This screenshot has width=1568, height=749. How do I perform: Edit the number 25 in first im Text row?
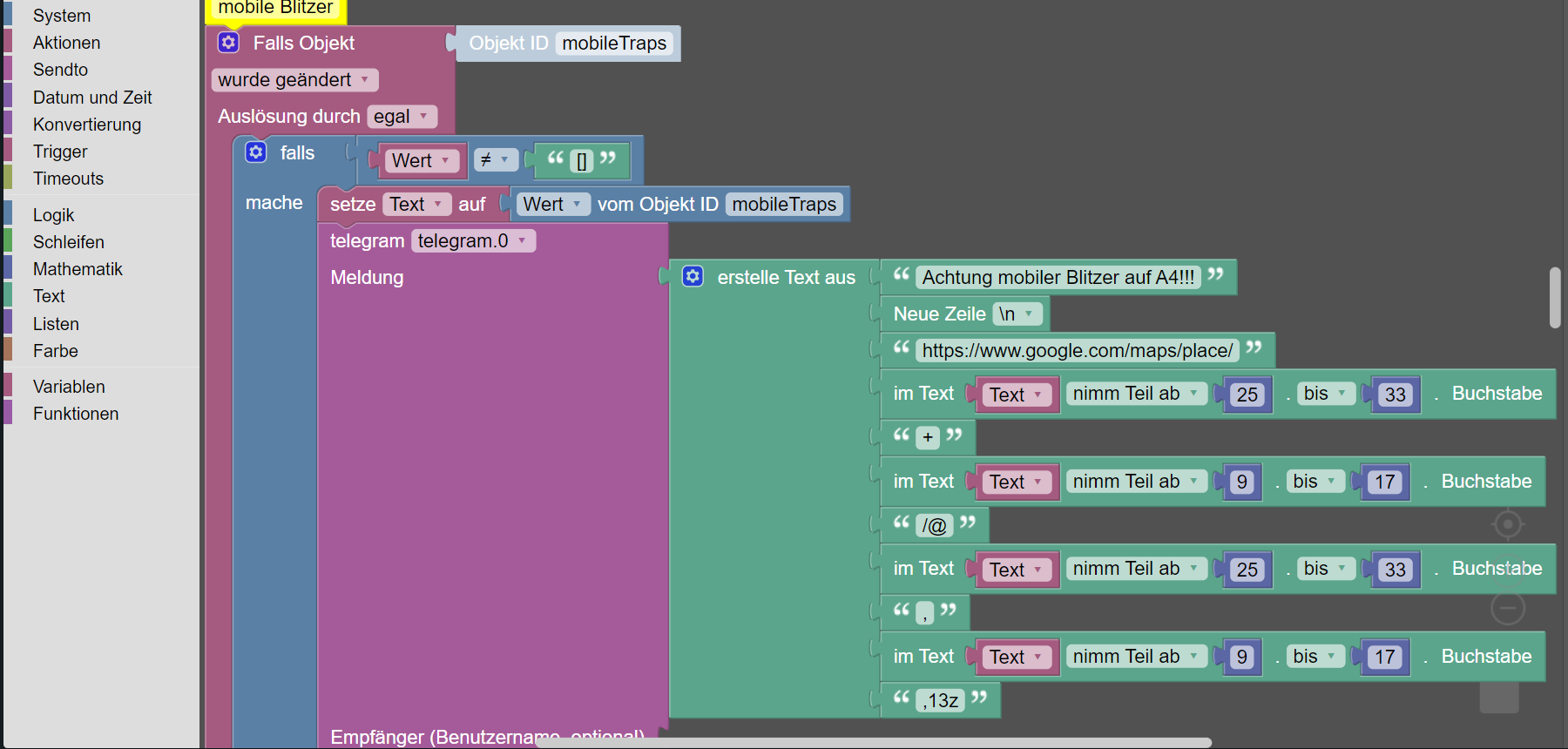(1247, 395)
